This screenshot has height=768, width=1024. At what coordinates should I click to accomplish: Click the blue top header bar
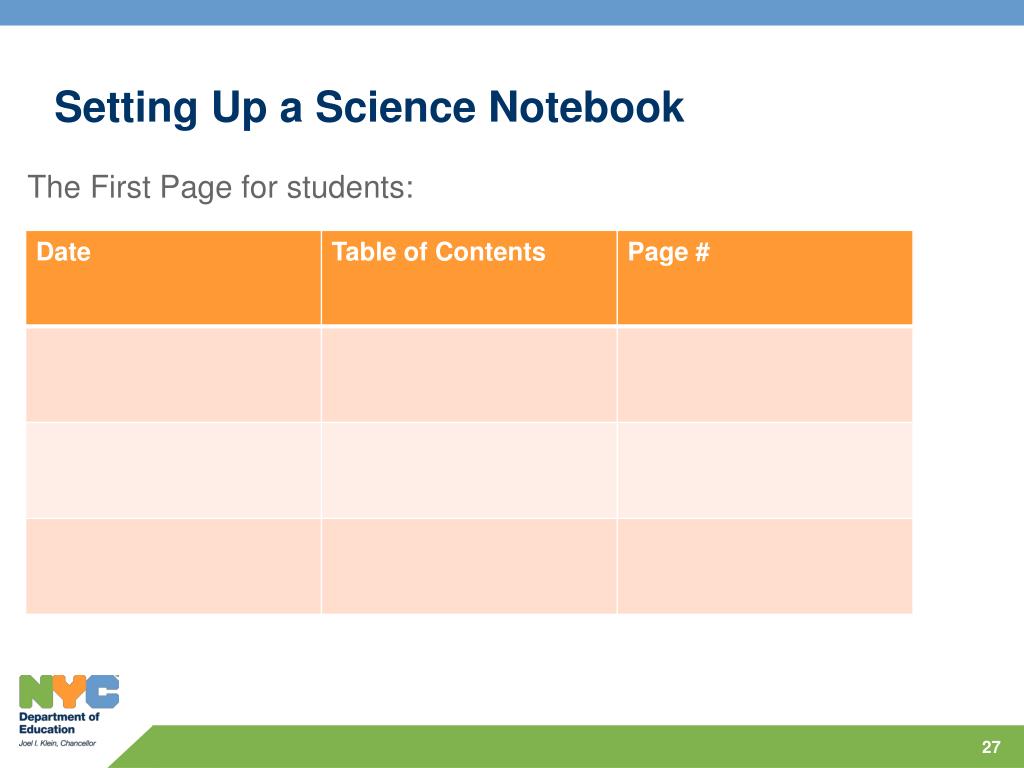coord(512,12)
